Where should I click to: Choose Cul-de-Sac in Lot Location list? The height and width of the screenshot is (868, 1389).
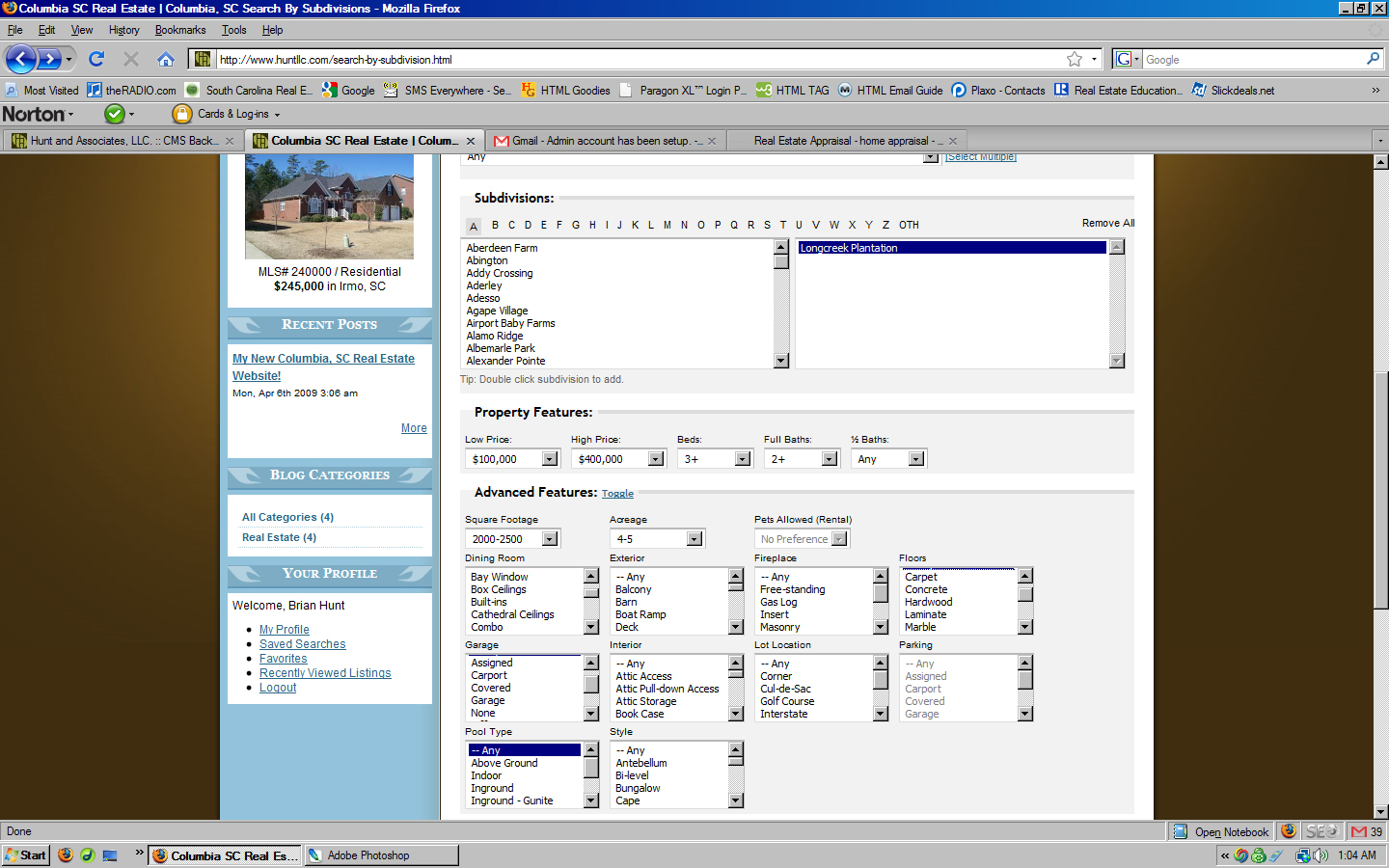point(785,689)
